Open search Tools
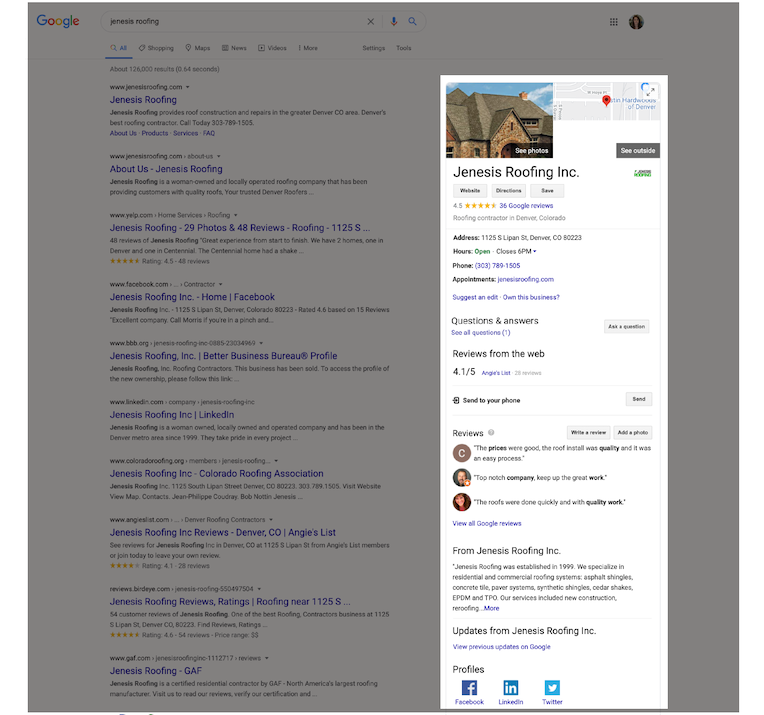The height and width of the screenshot is (715, 764). (x=404, y=48)
